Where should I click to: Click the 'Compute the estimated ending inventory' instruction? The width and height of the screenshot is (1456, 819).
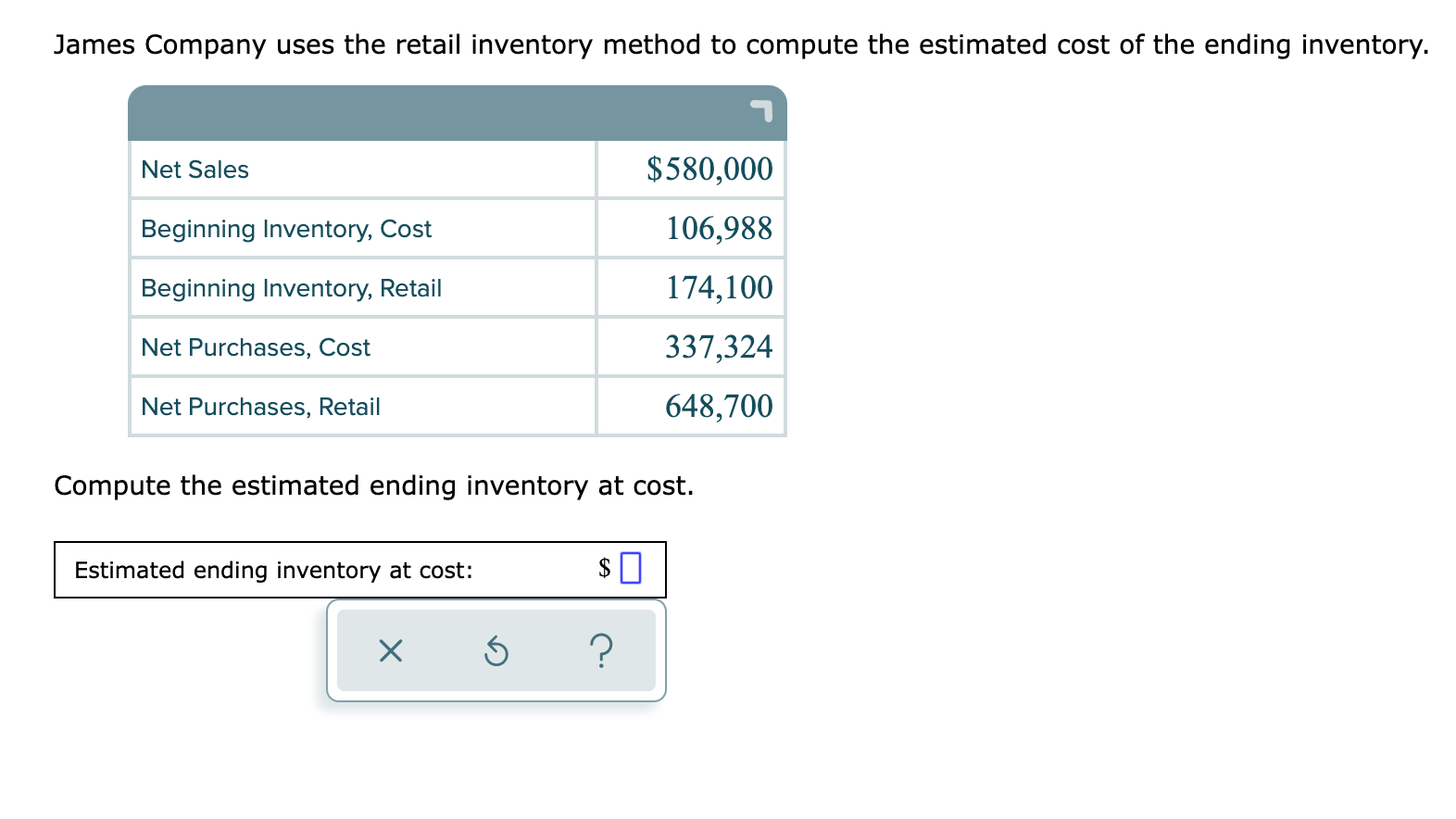(373, 485)
